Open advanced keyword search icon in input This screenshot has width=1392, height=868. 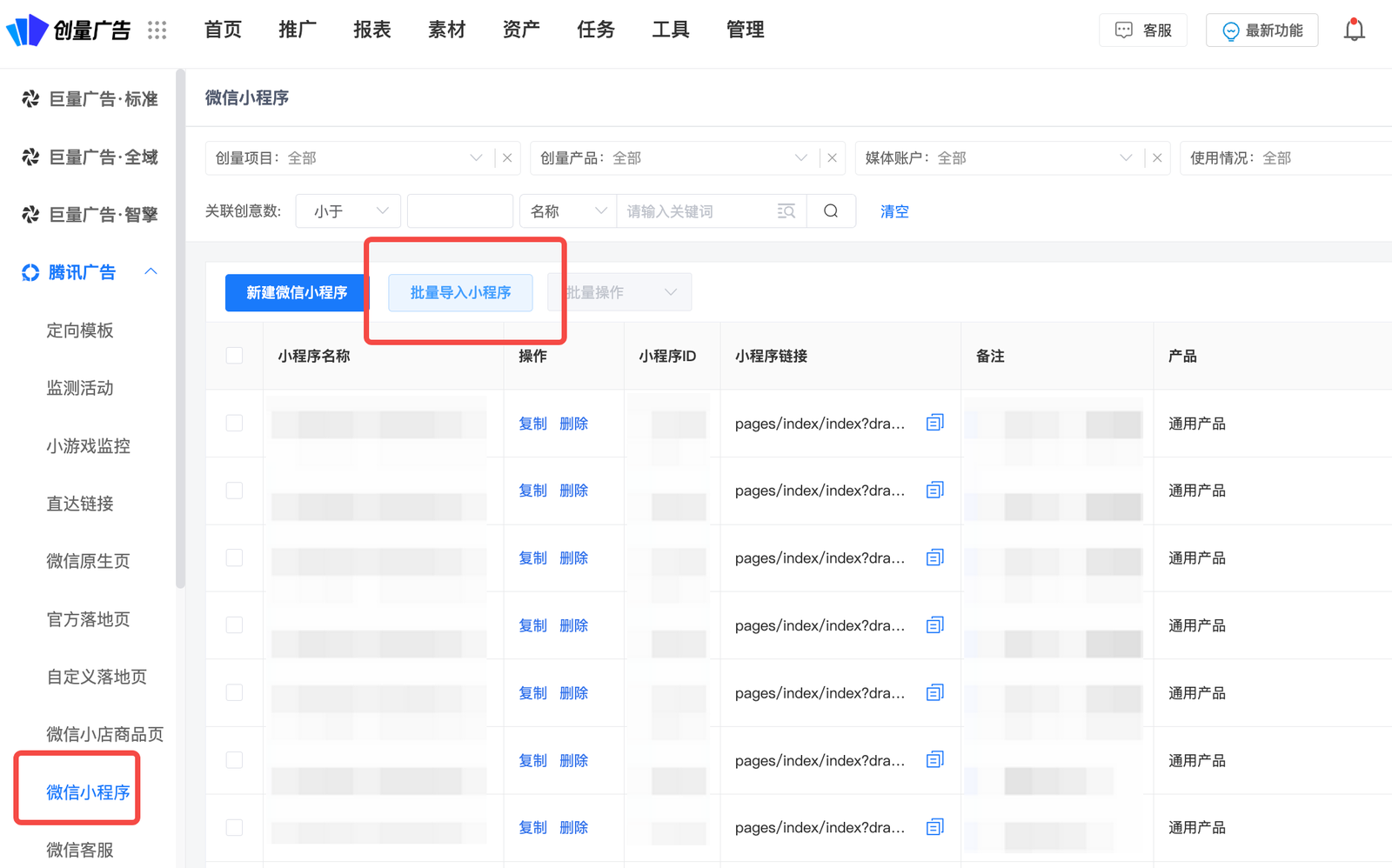(x=786, y=211)
